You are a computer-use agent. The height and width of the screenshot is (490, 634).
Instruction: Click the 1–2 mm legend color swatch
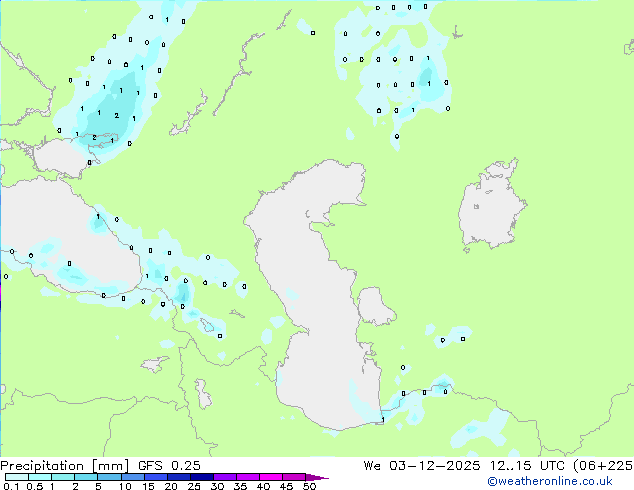pyautogui.click(x=63, y=477)
